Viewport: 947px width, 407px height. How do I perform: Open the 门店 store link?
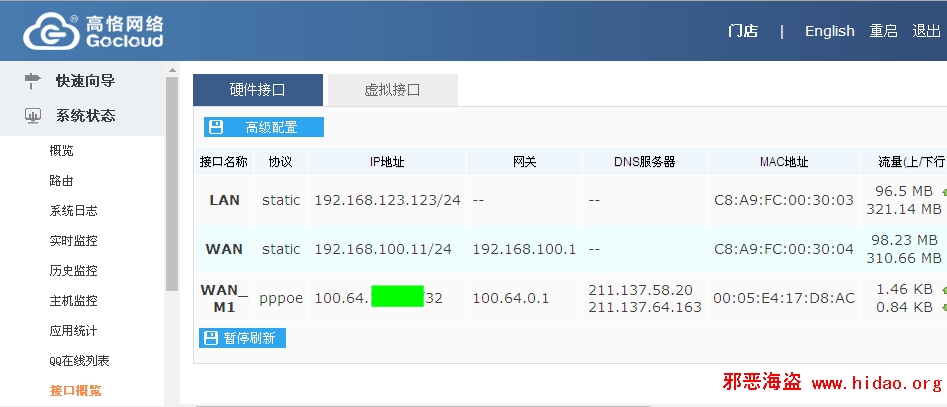[x=743, y=31]
